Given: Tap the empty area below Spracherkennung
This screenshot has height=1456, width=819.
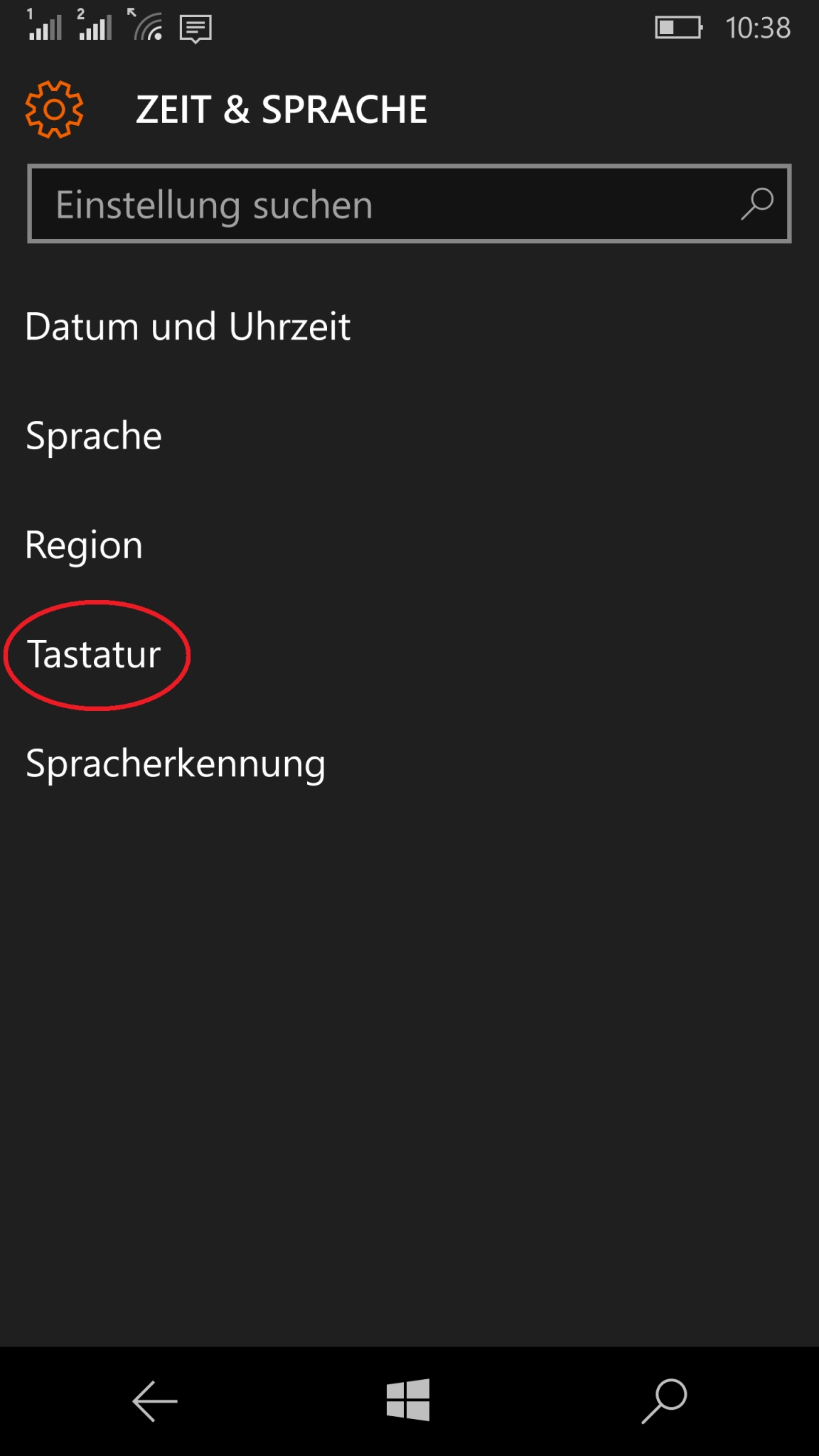Looking at the screenshot, I should pyautogui.click(x=409, y=1066).
